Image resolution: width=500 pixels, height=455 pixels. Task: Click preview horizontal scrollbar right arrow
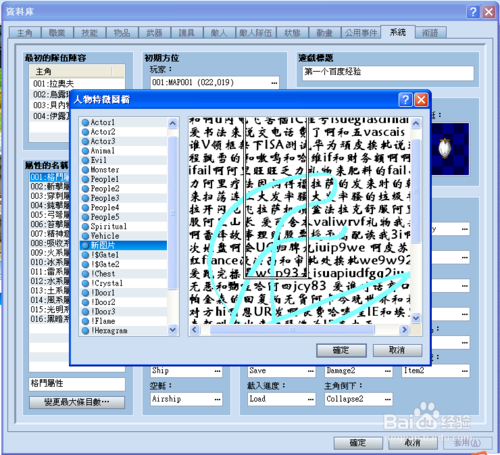pos(405,330)
